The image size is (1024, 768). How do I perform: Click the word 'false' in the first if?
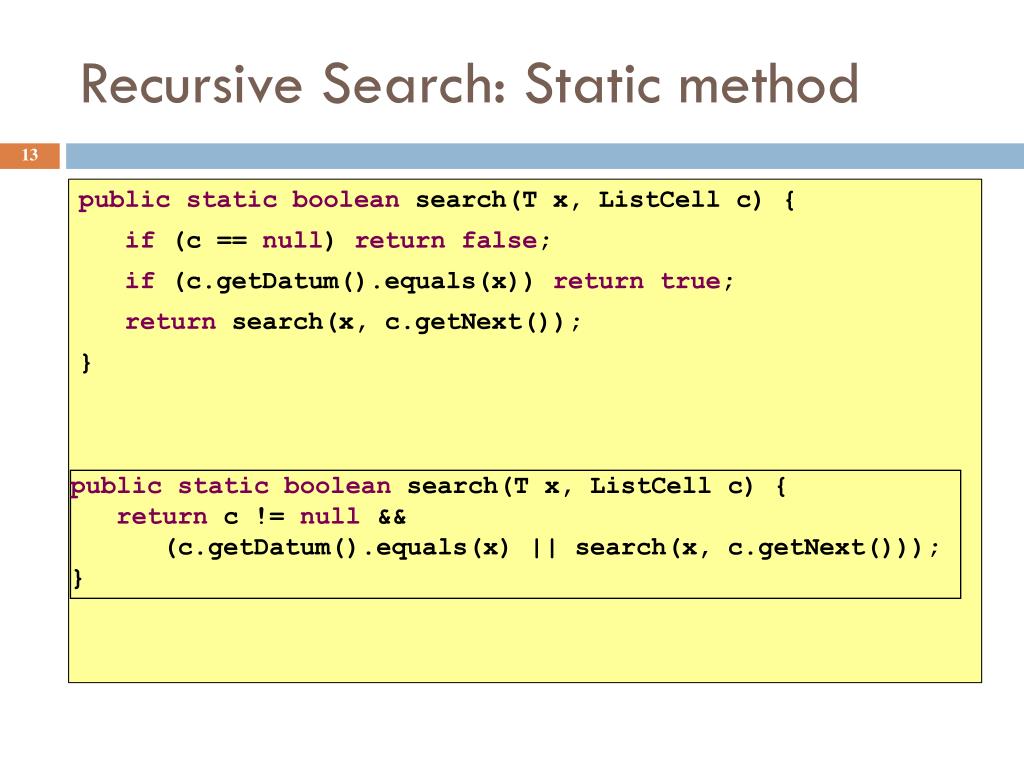[500, 240]
